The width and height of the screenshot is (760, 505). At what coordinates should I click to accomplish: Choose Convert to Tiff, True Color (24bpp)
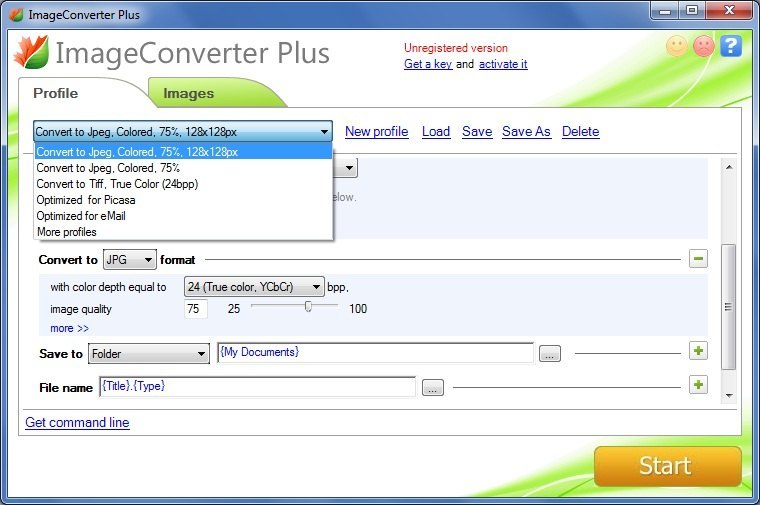pyautogui.click(x=183, y=184)
